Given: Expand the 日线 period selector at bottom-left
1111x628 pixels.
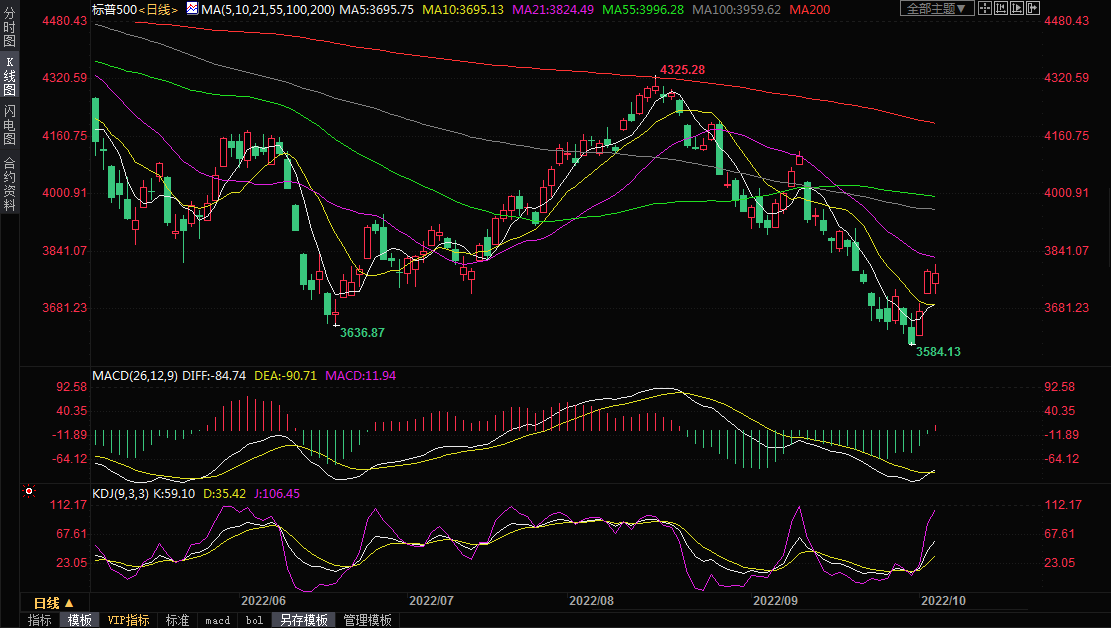Looking at the screenshot, I should [54, 603].
